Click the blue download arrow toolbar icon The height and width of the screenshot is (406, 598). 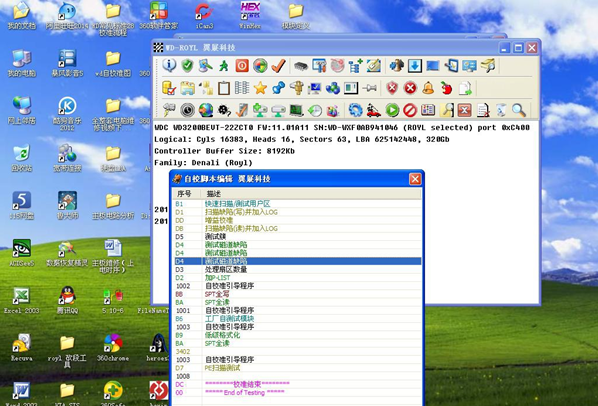click(415, 66)
